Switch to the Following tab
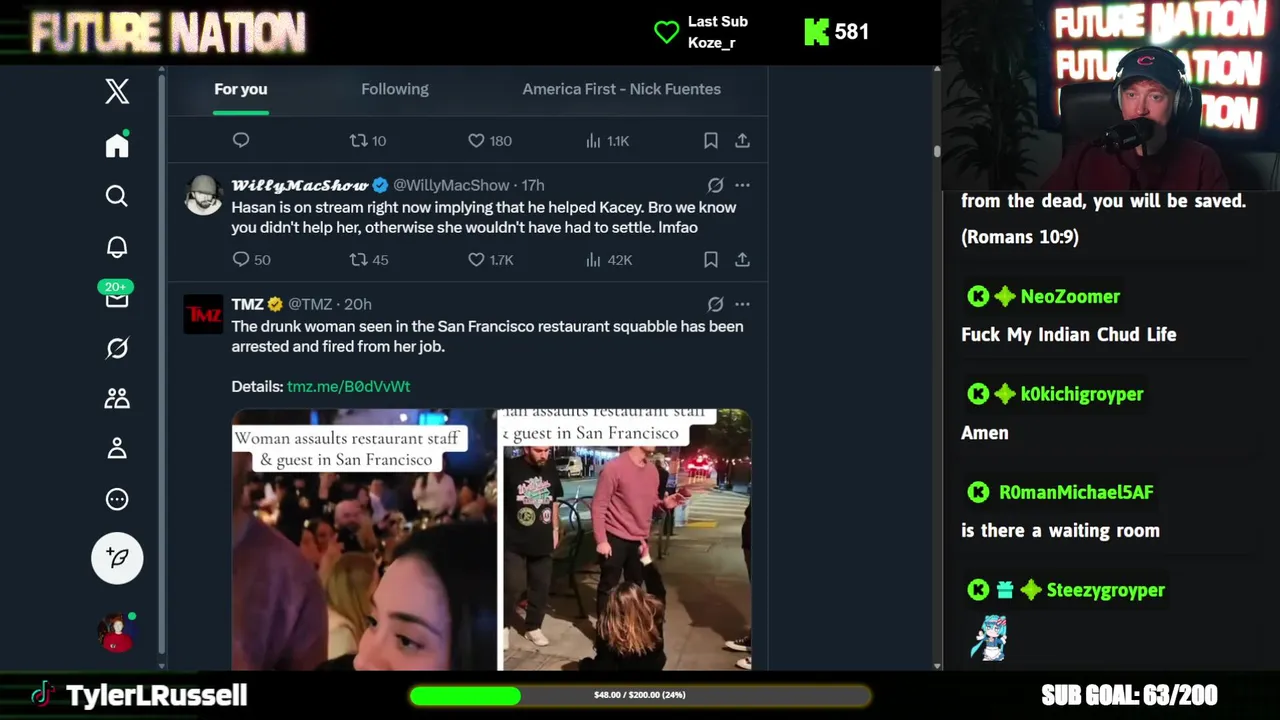 (x=395, y=89)
